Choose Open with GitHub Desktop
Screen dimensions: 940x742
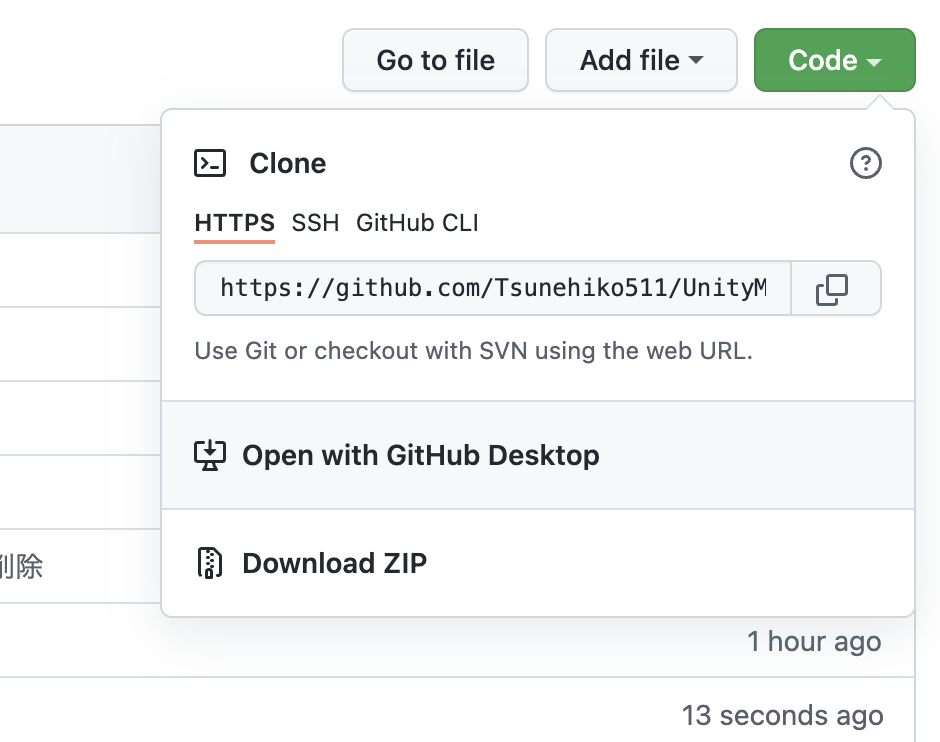tap(538, 455)
